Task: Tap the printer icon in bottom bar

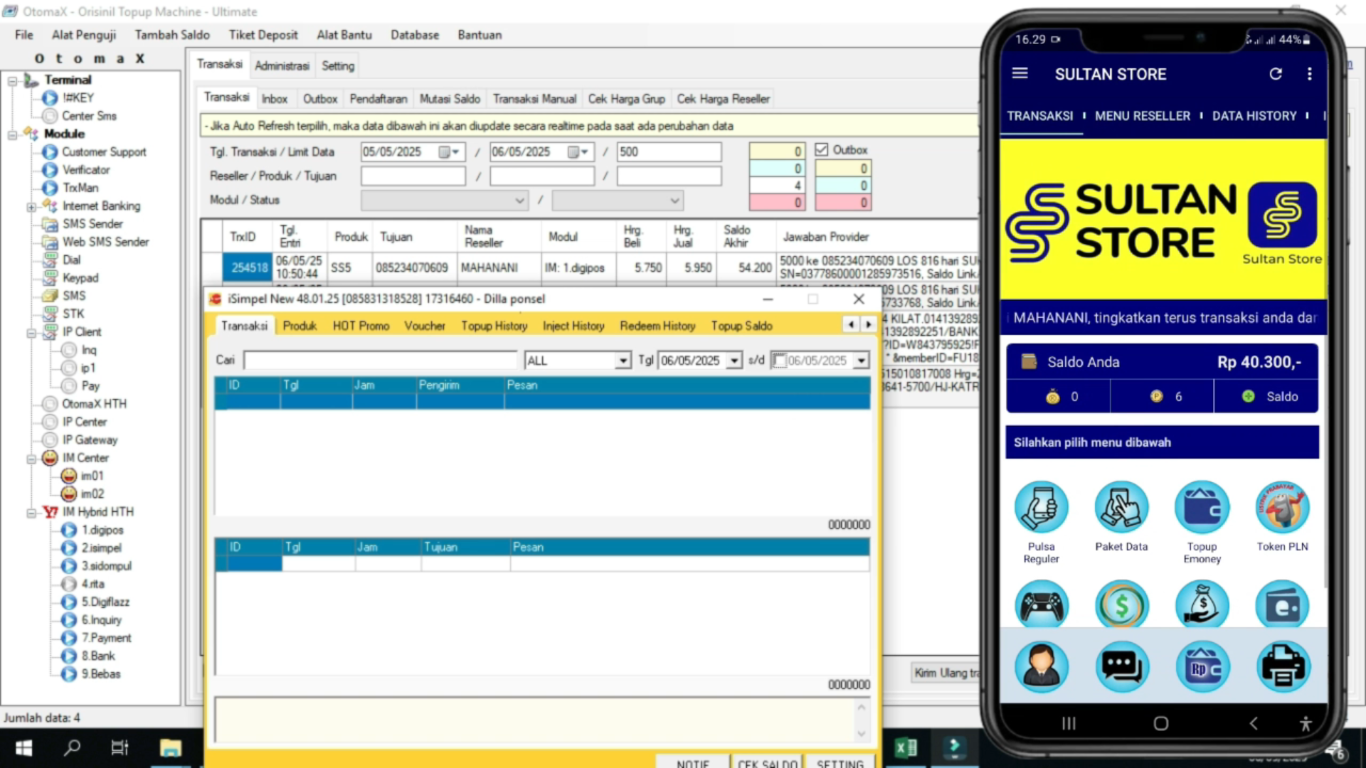Action: click(1282, 667)
